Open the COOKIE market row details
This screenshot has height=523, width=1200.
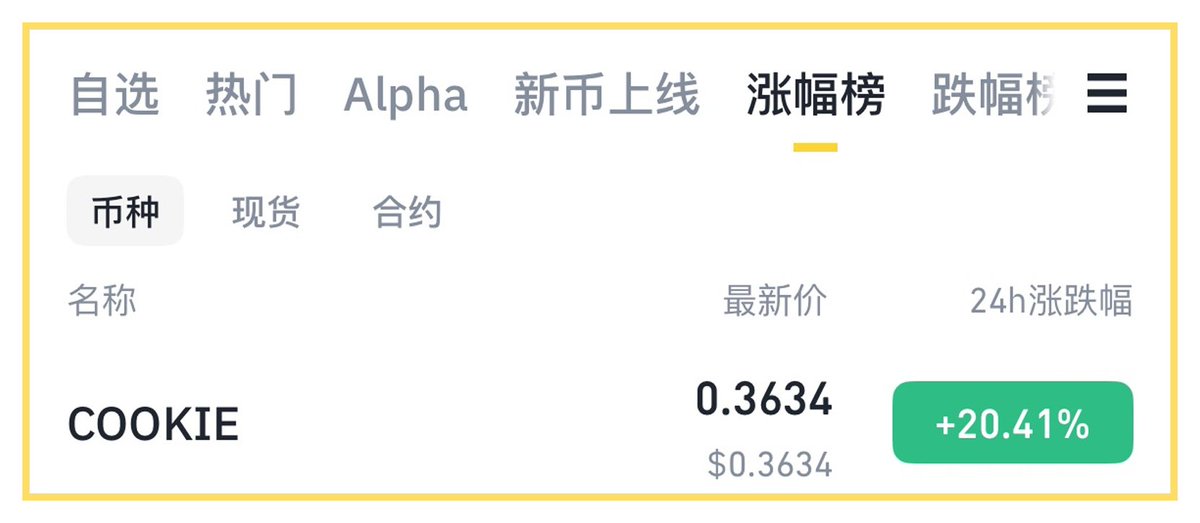pos(600,425)
